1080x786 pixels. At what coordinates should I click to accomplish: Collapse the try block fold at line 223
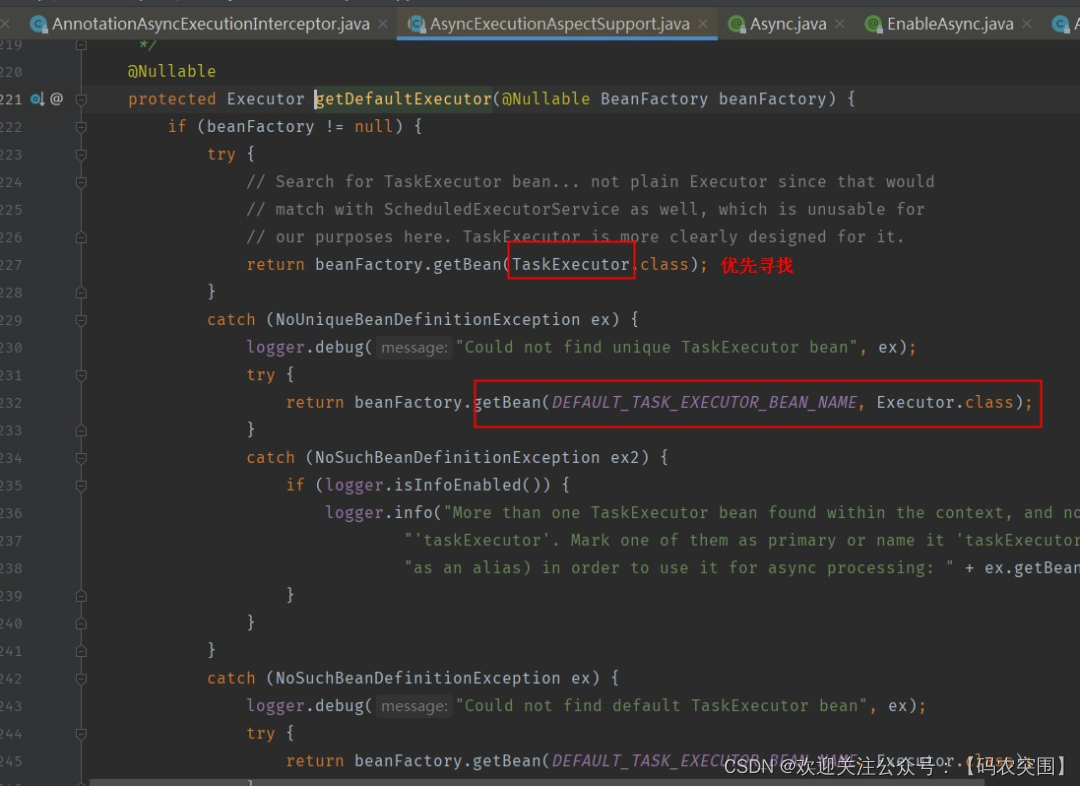(x=81, y=154)
